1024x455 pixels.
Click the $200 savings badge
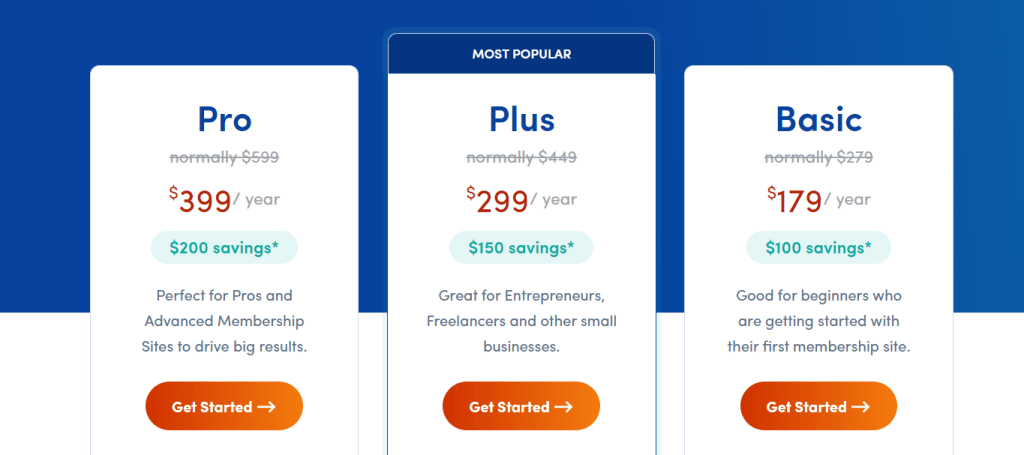[224, 247]
